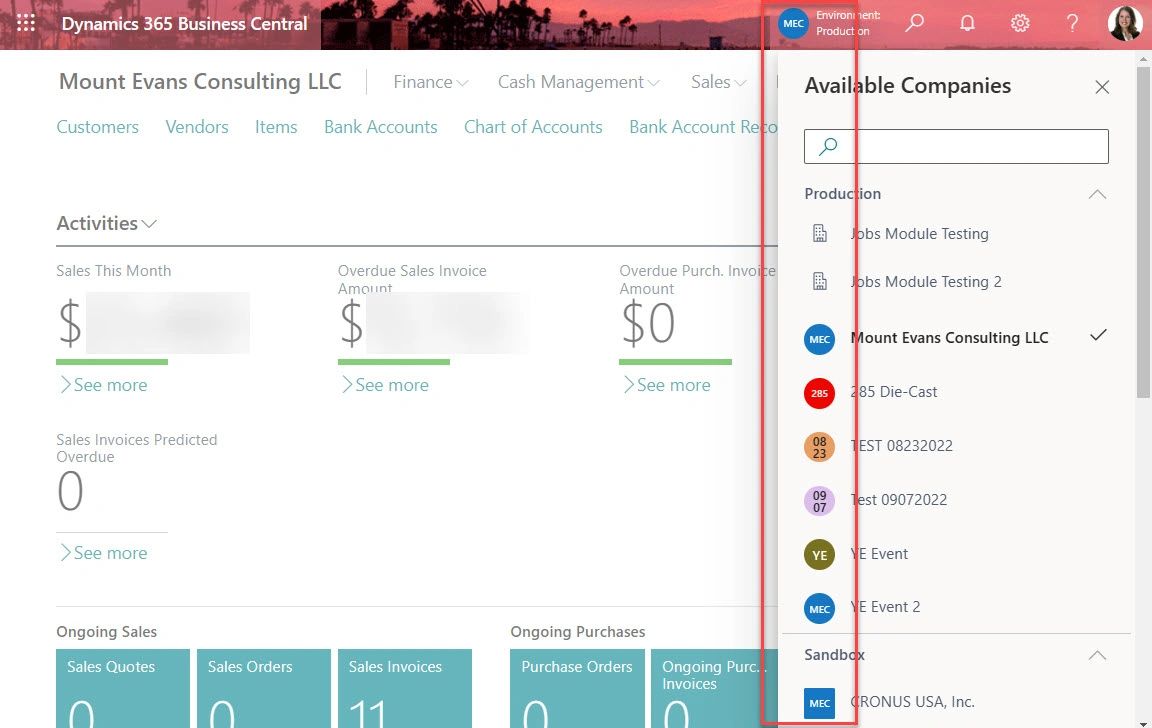Collapse the Sandbox group
The image size is (1152, 728).
click(x=1097, y=655)
